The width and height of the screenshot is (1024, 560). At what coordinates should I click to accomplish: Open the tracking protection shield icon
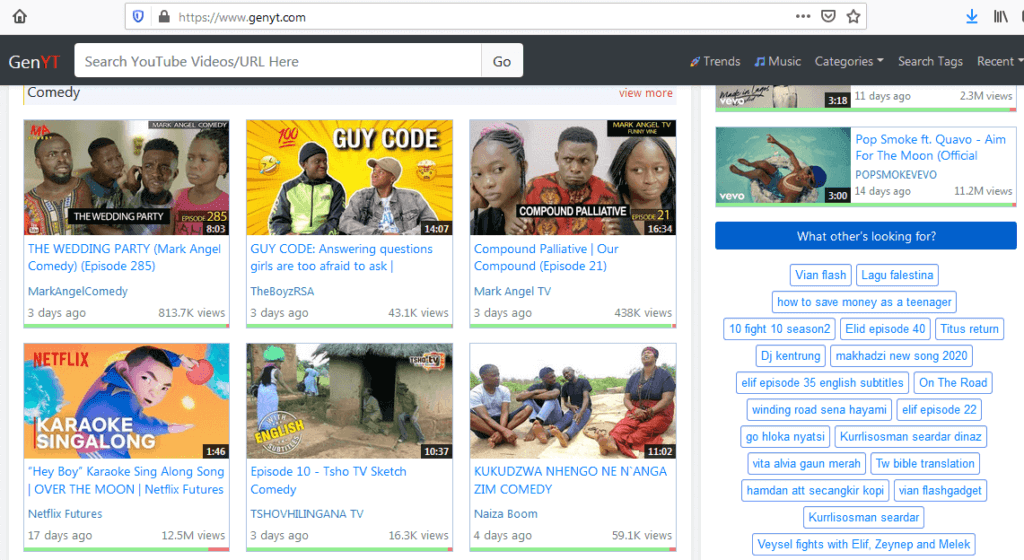point(138,16)
